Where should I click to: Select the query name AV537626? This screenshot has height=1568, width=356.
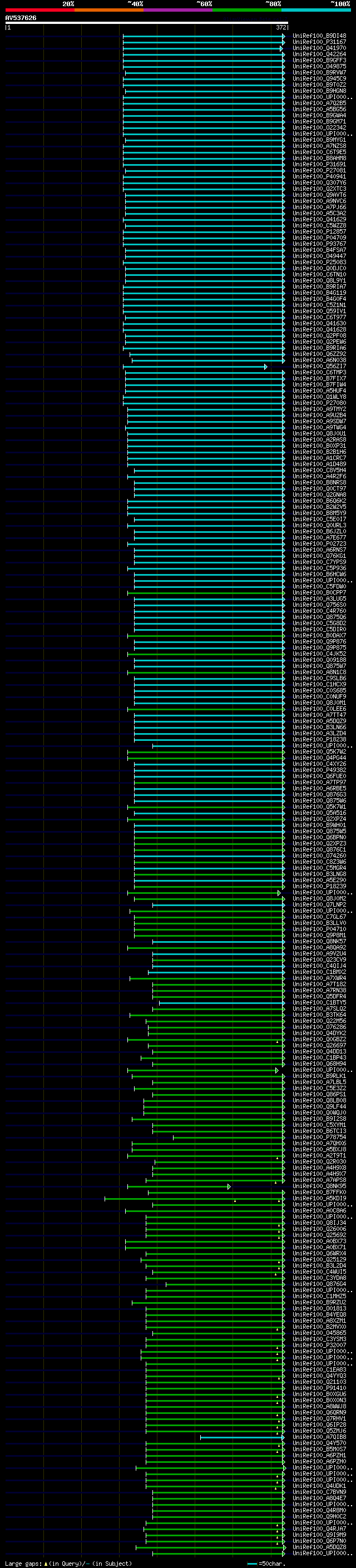(x=21, y=18)
